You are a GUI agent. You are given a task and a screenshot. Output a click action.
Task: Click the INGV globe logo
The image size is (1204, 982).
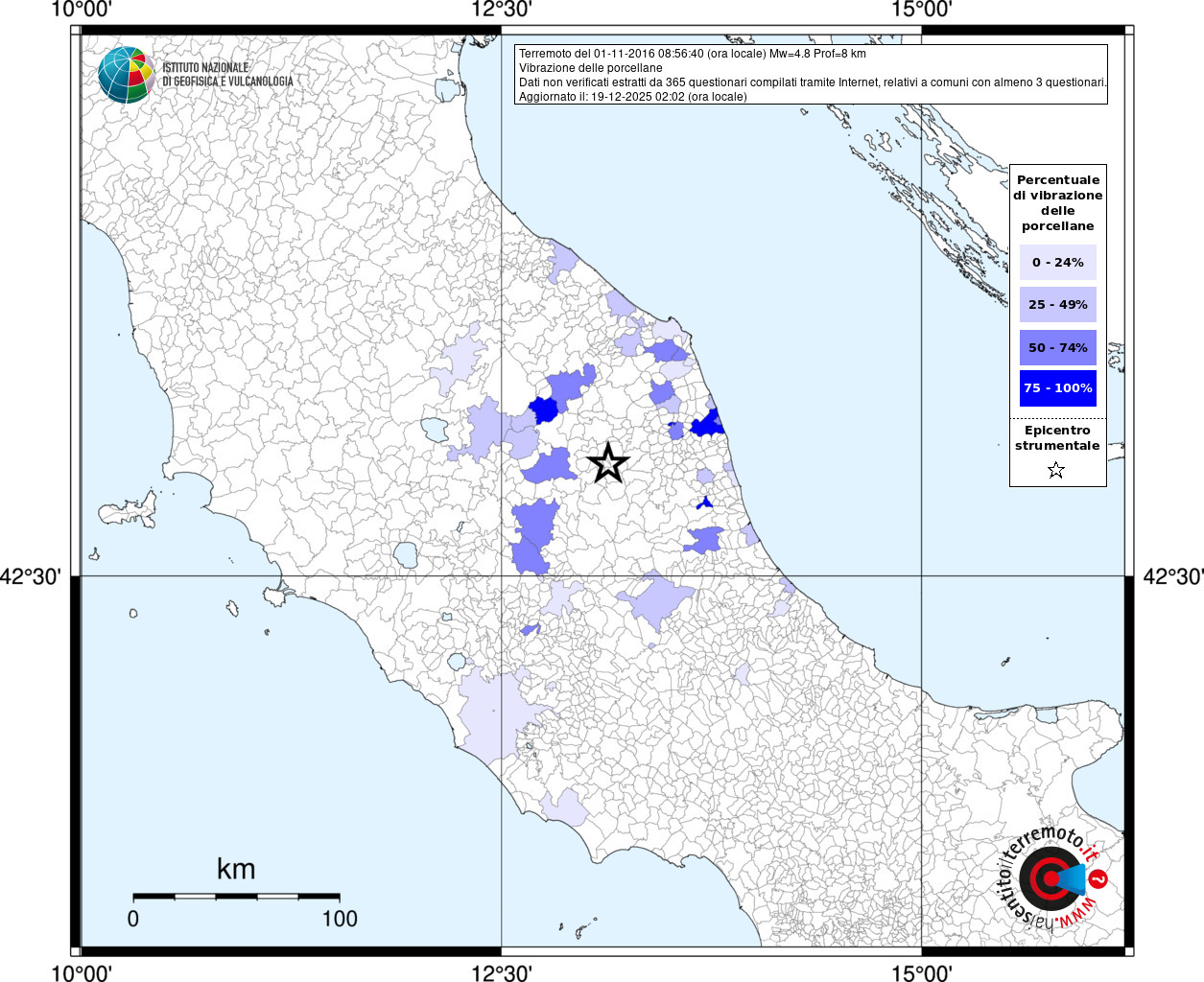127,75
